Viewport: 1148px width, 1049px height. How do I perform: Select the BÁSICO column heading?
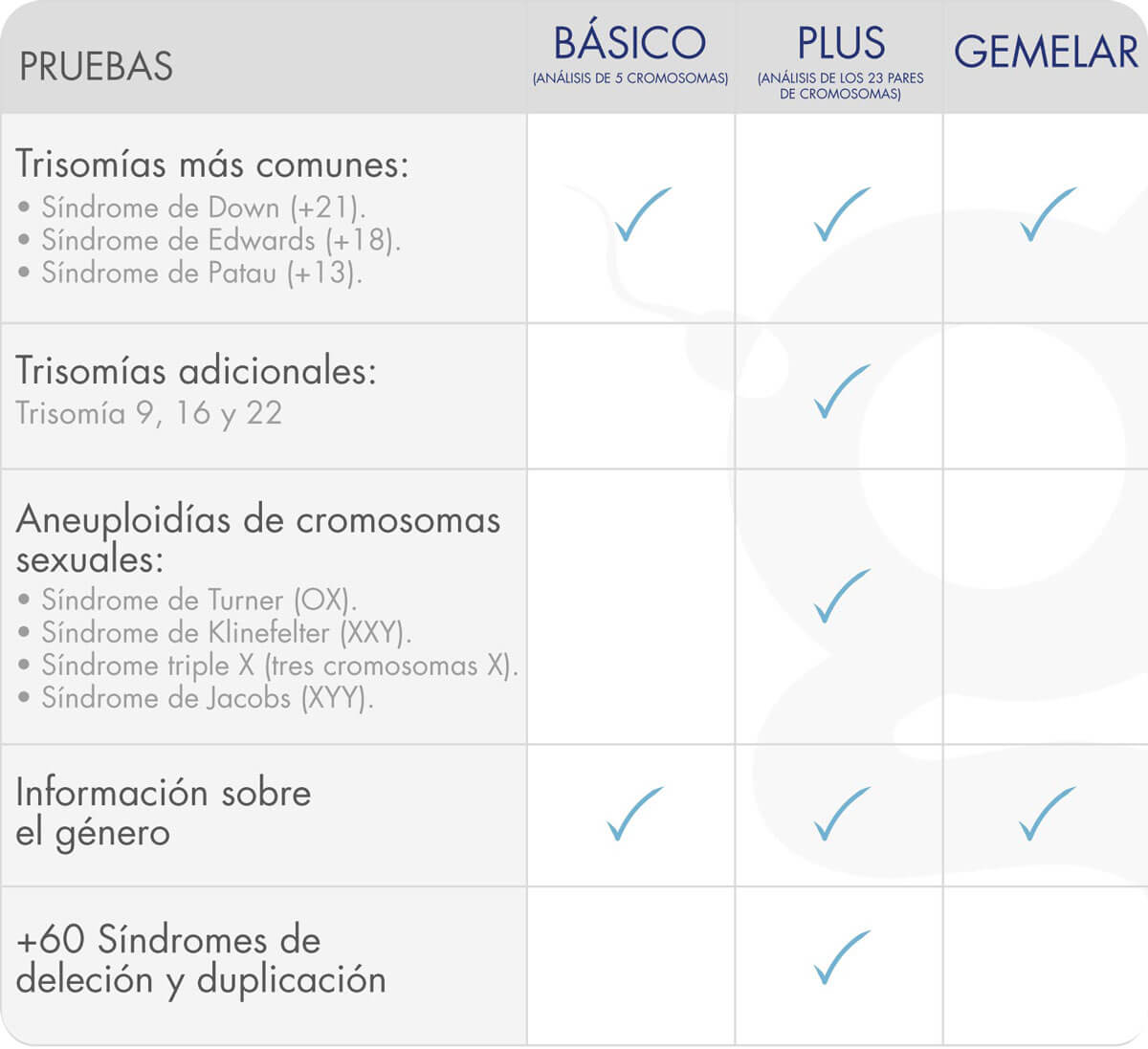[629, 44]
